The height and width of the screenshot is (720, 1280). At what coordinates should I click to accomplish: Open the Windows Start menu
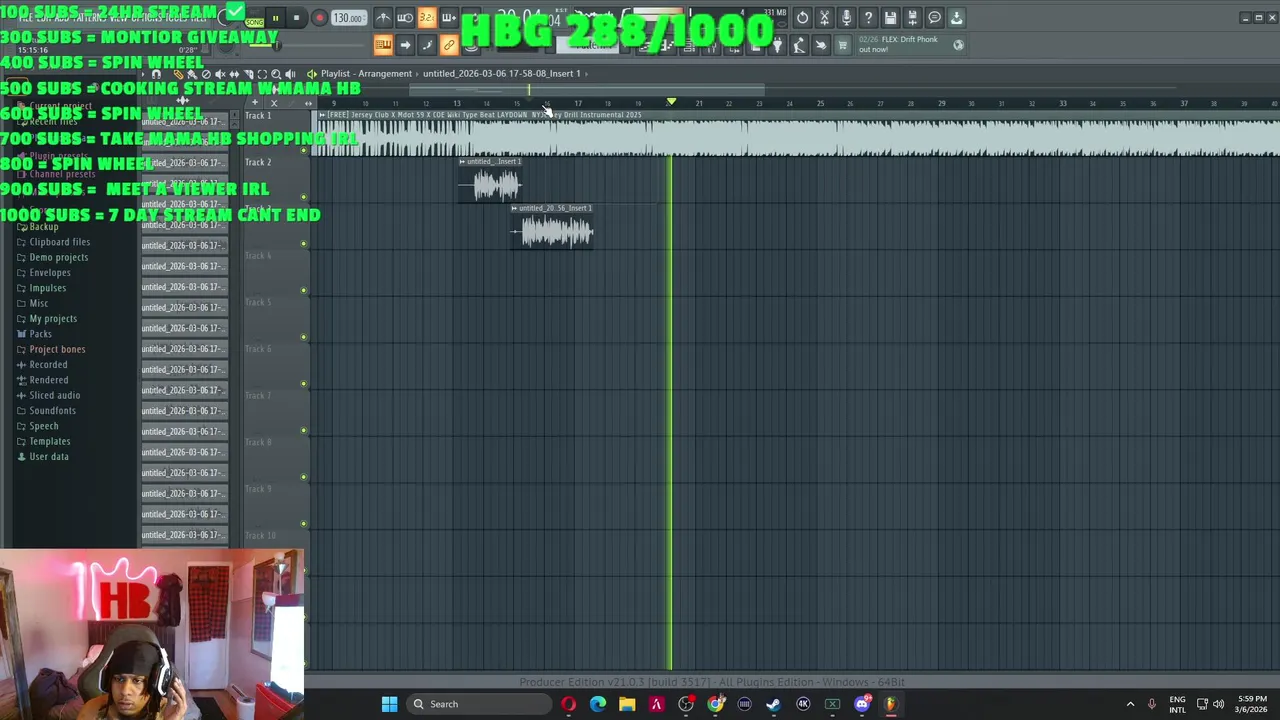[389, 704]
